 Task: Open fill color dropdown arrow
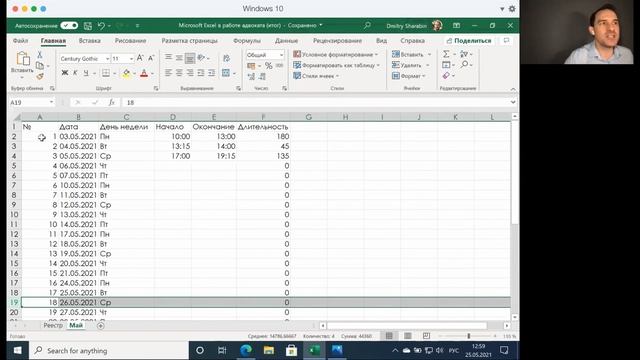click(134, 73)
